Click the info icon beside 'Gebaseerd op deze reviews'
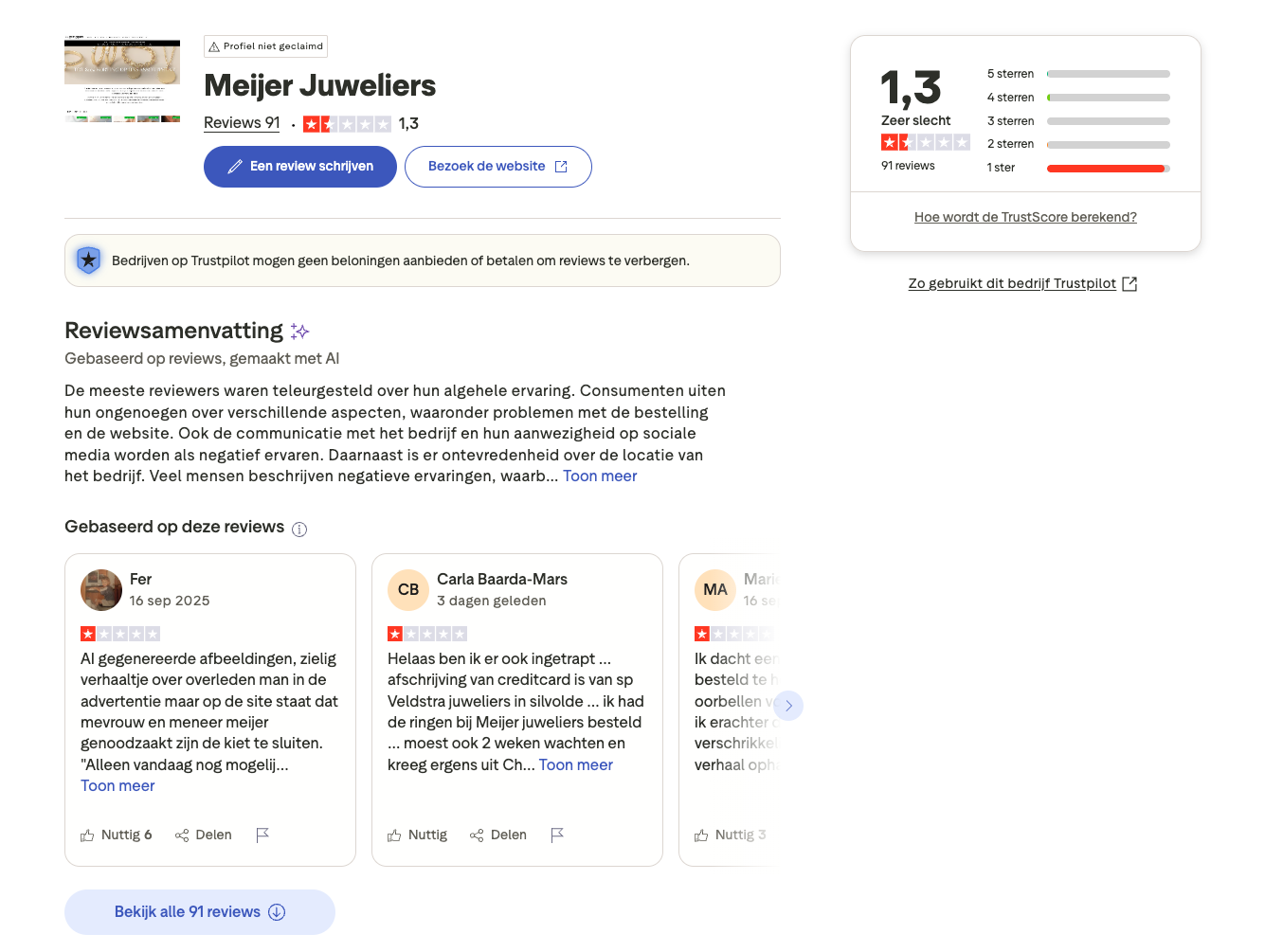The image size is (1265, 952). [x=299, y=530]
